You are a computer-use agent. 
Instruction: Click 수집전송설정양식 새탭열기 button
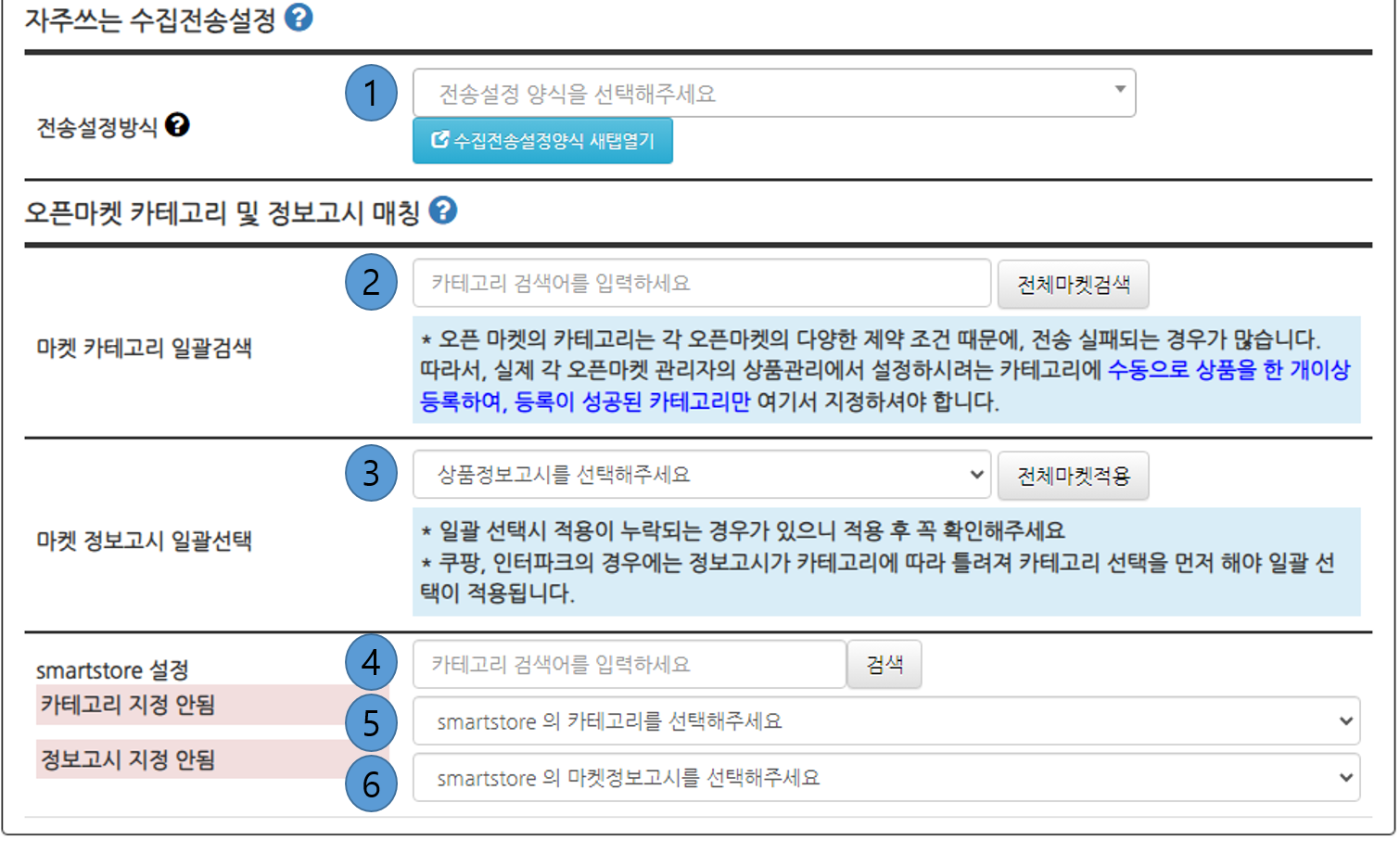click(542, 141)
